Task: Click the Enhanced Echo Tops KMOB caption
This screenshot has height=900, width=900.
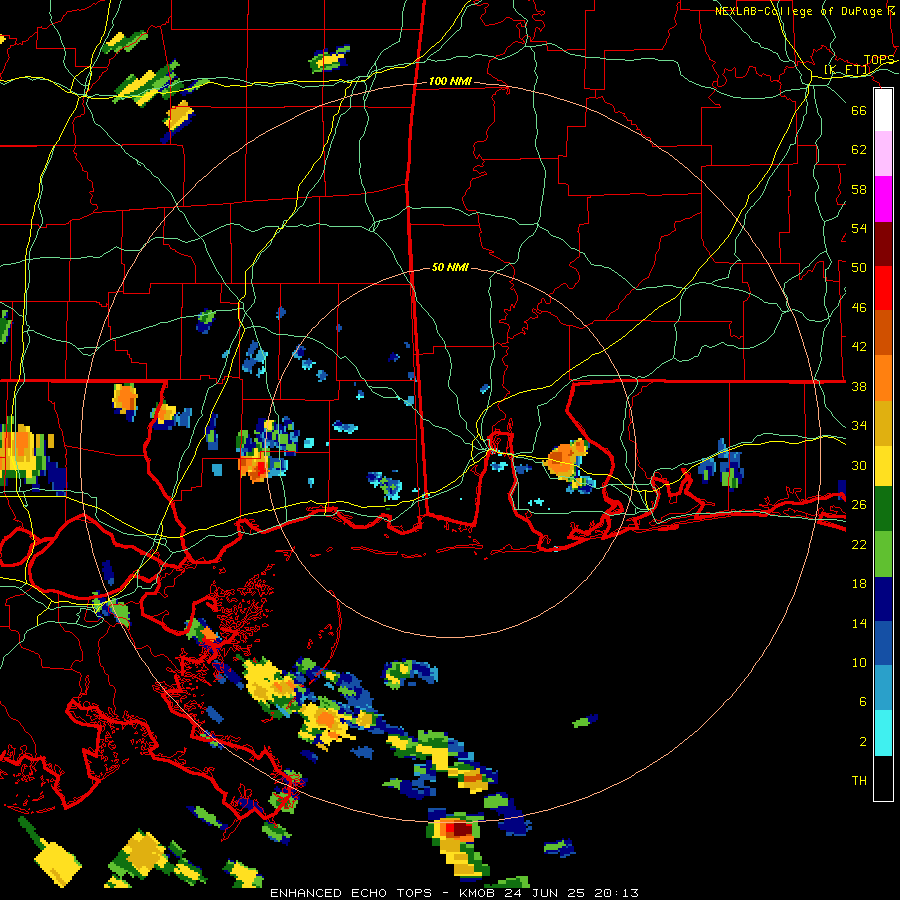Action: pos(454,893)
